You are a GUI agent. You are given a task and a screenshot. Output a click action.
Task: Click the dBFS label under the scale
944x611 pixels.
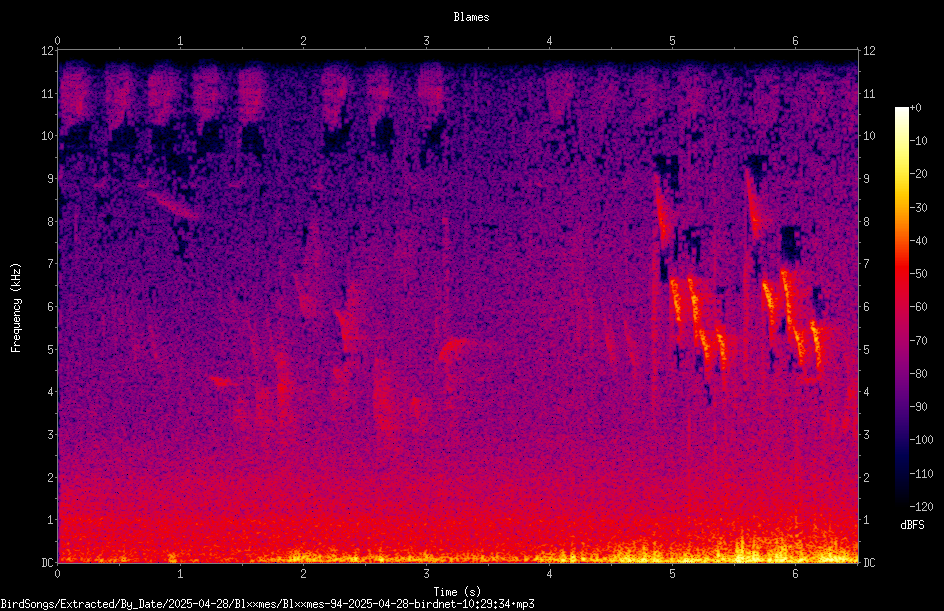tap(912, 525)
